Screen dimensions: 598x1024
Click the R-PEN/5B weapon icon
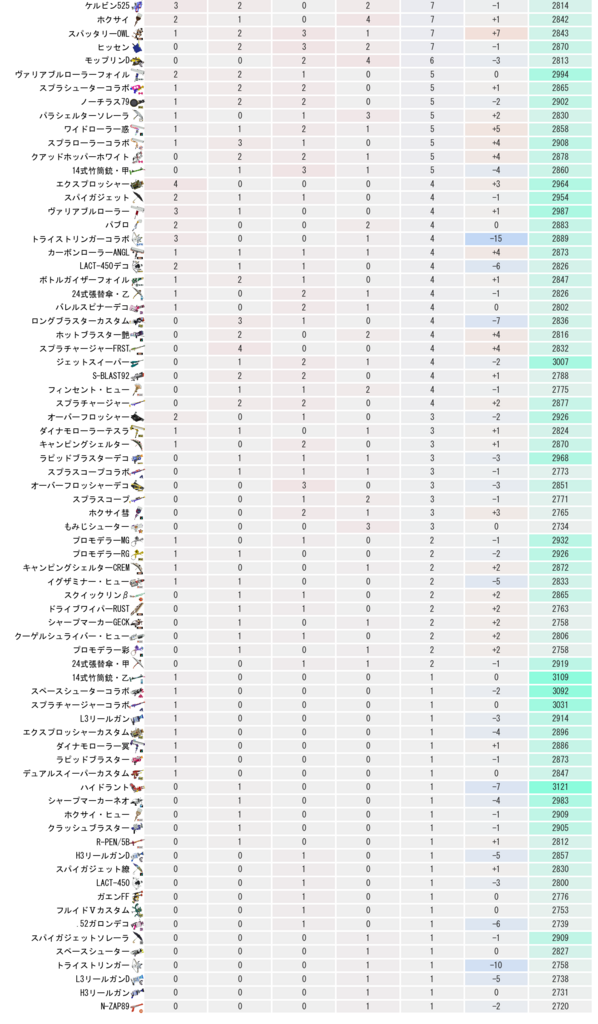click(x=138, y=842)
